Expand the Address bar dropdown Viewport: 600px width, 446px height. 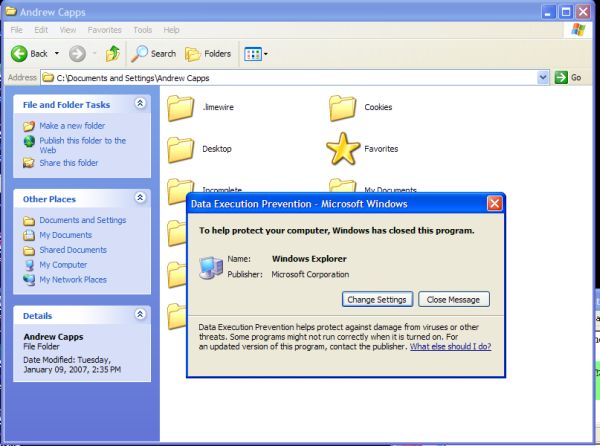tap(543, 78)
